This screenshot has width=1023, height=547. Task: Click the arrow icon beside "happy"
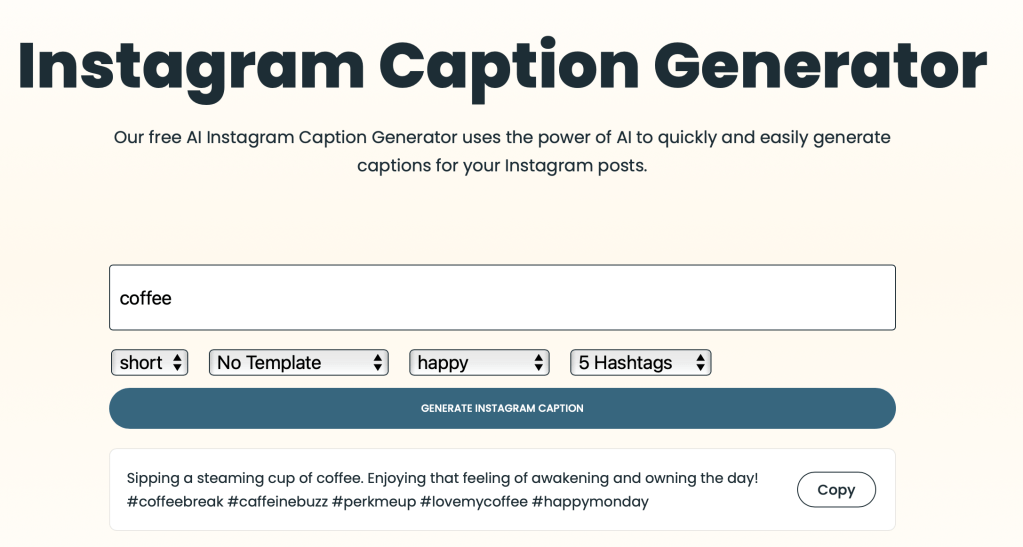pyautogui.click(x=539, y=363)
